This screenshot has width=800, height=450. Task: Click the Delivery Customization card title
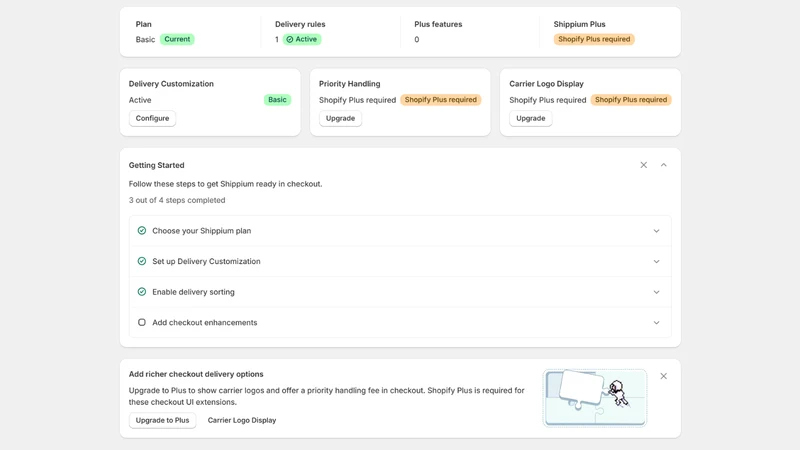[x=171, y=84]
